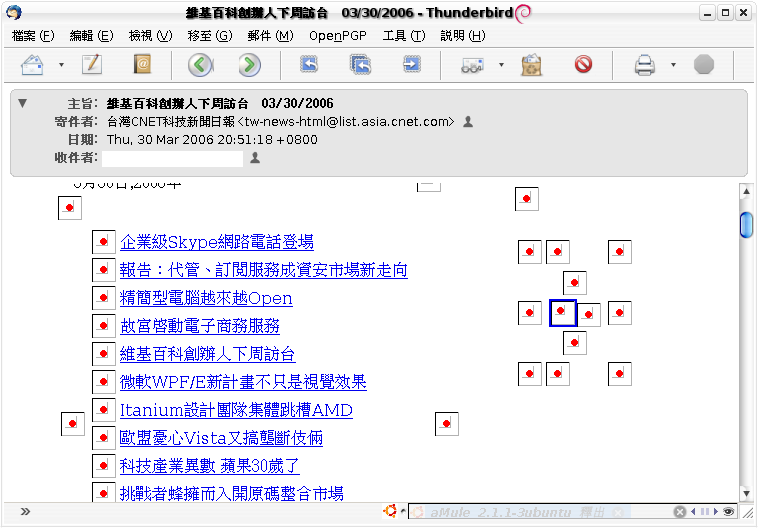
Task: Click the Thunderbird logo in title bar
Action: coord(14,12)
